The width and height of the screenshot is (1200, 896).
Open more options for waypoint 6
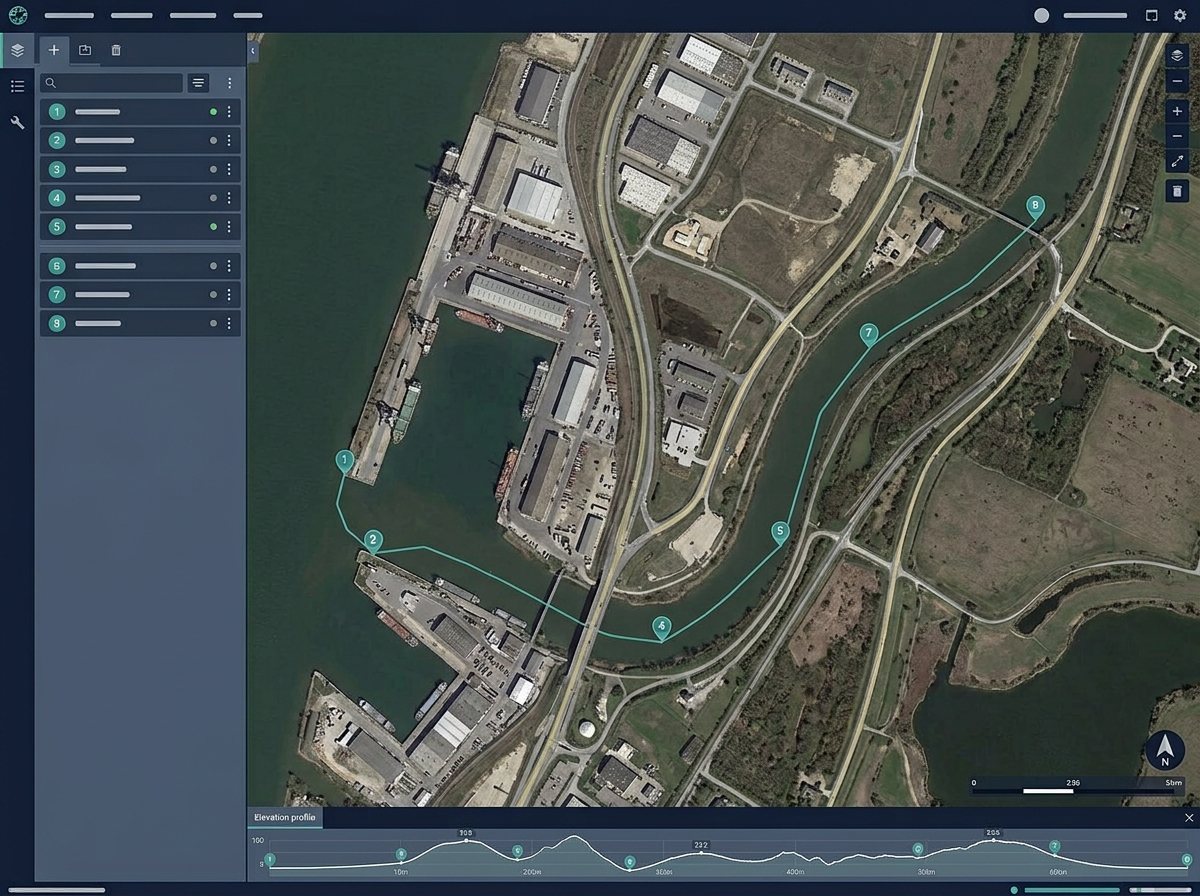click(229, 266)
